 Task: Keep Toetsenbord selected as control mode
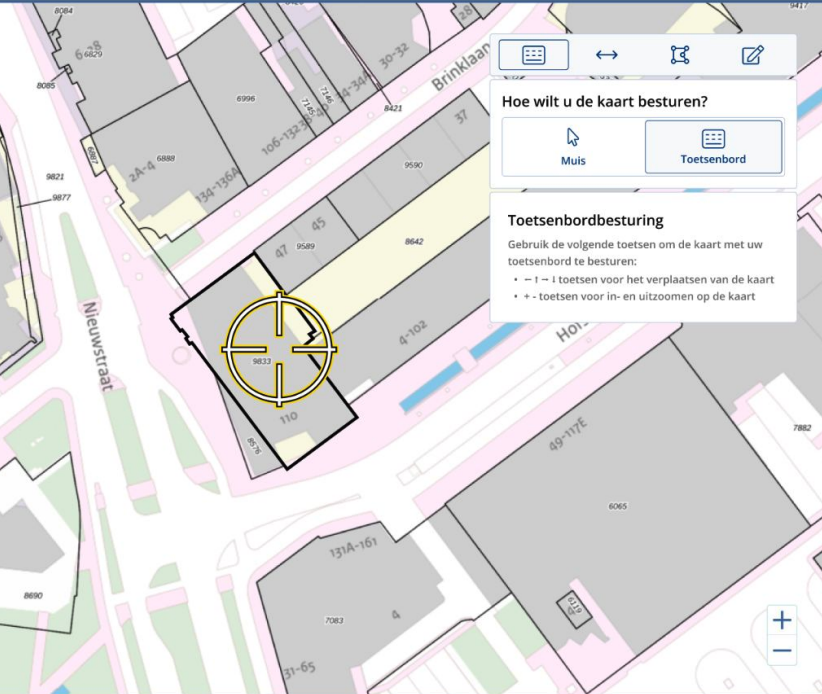pos(715,146)
